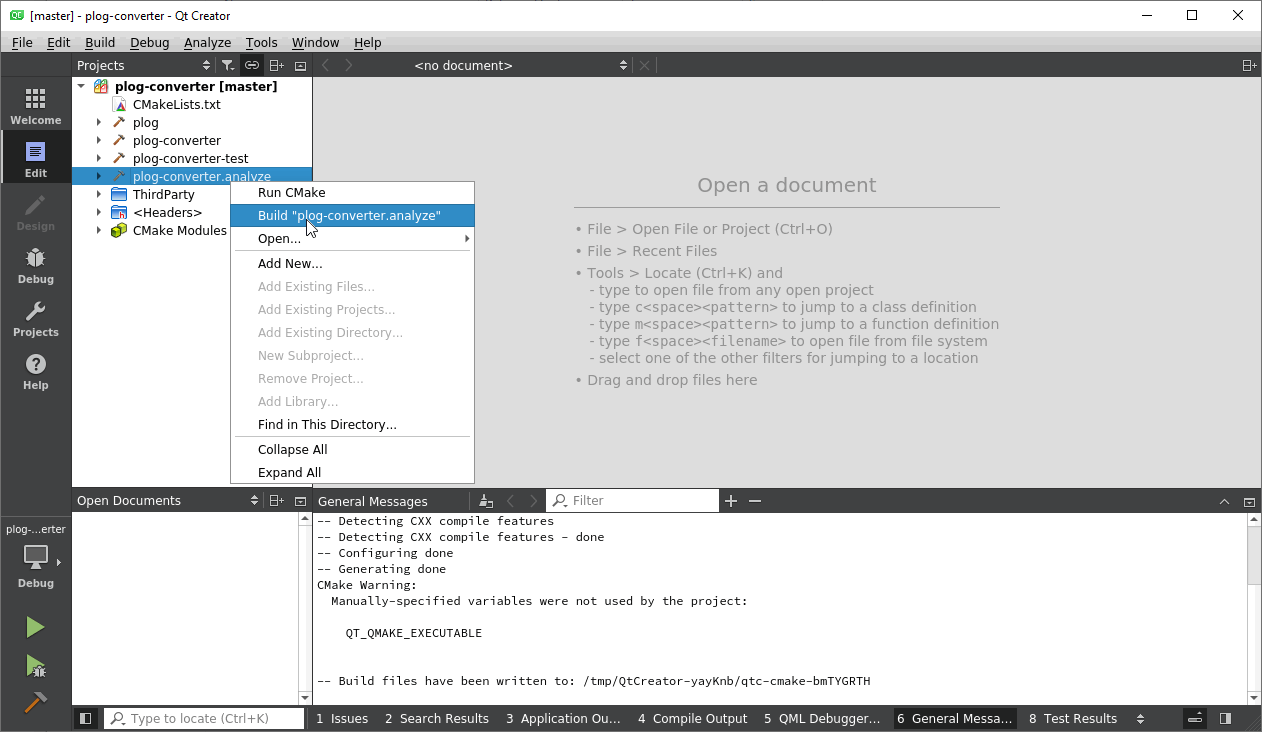This screenshot has width=1262, height=732.
Task: Focus the output Filter field
Action: pyautogui.click(x=632, y=500)
